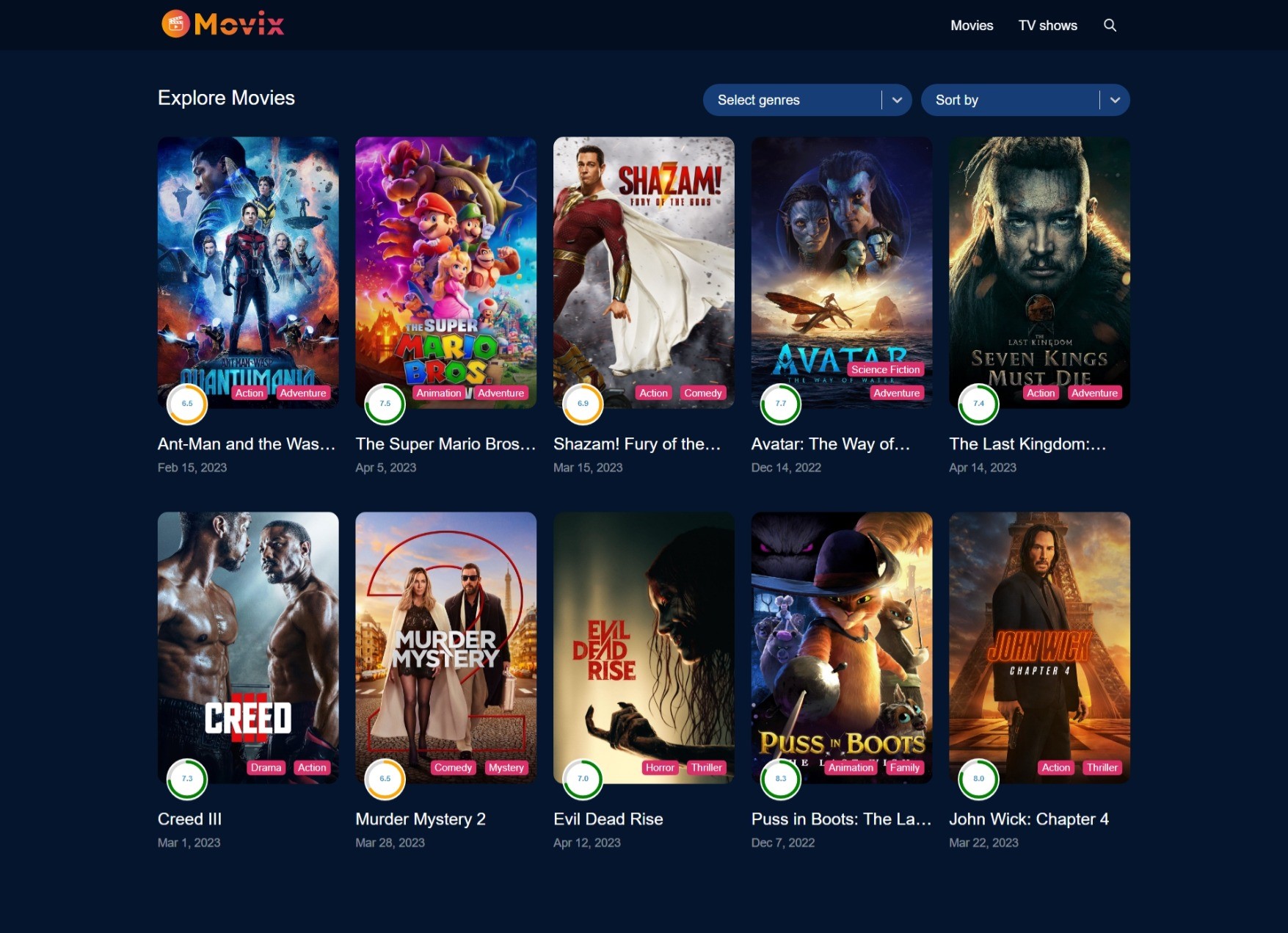This screenshot has height=933, width=1288.
Task: Click the Animation tag on Mario card
Action: 439,393
